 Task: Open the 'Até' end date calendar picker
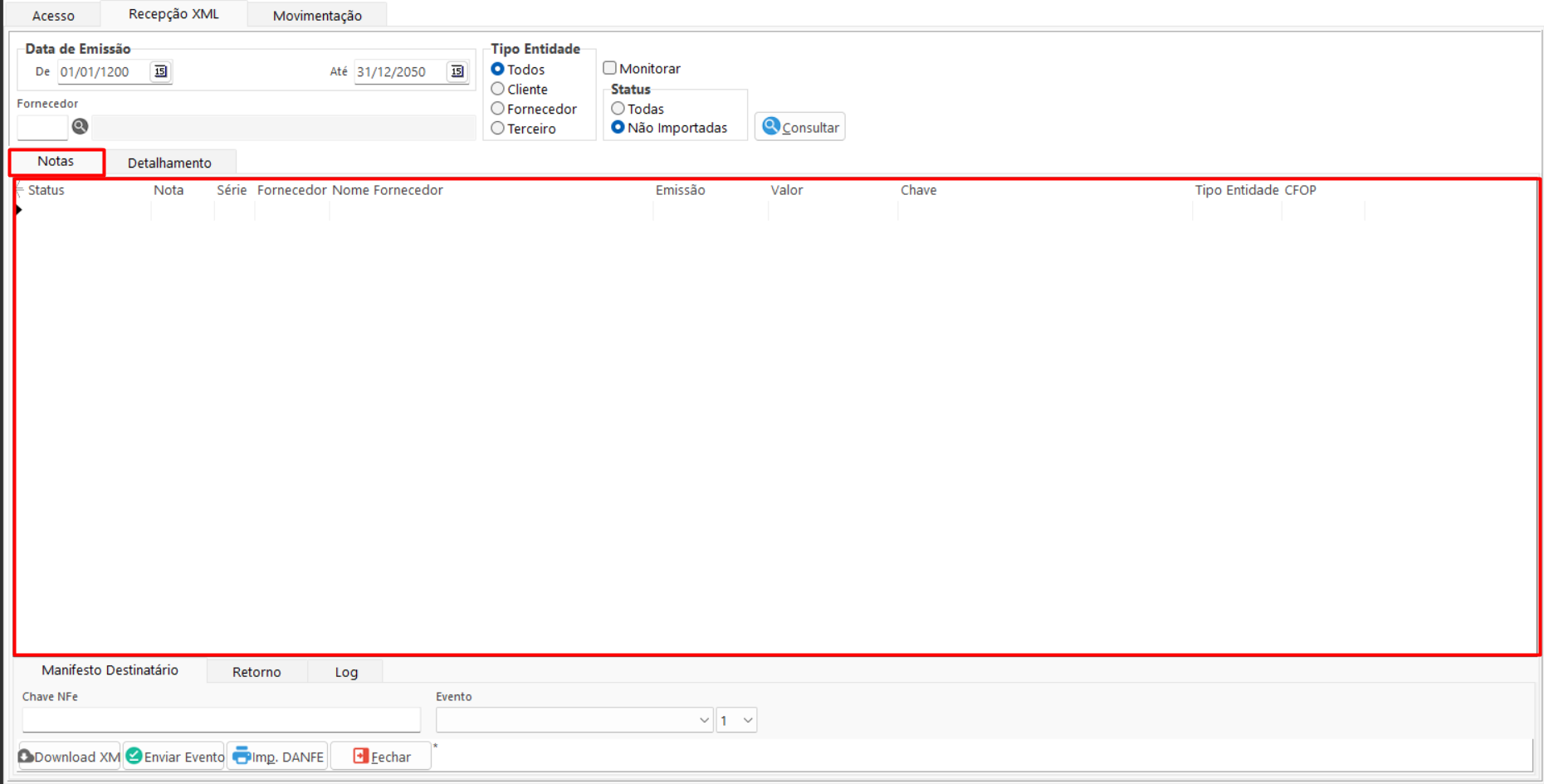(457, 71)
